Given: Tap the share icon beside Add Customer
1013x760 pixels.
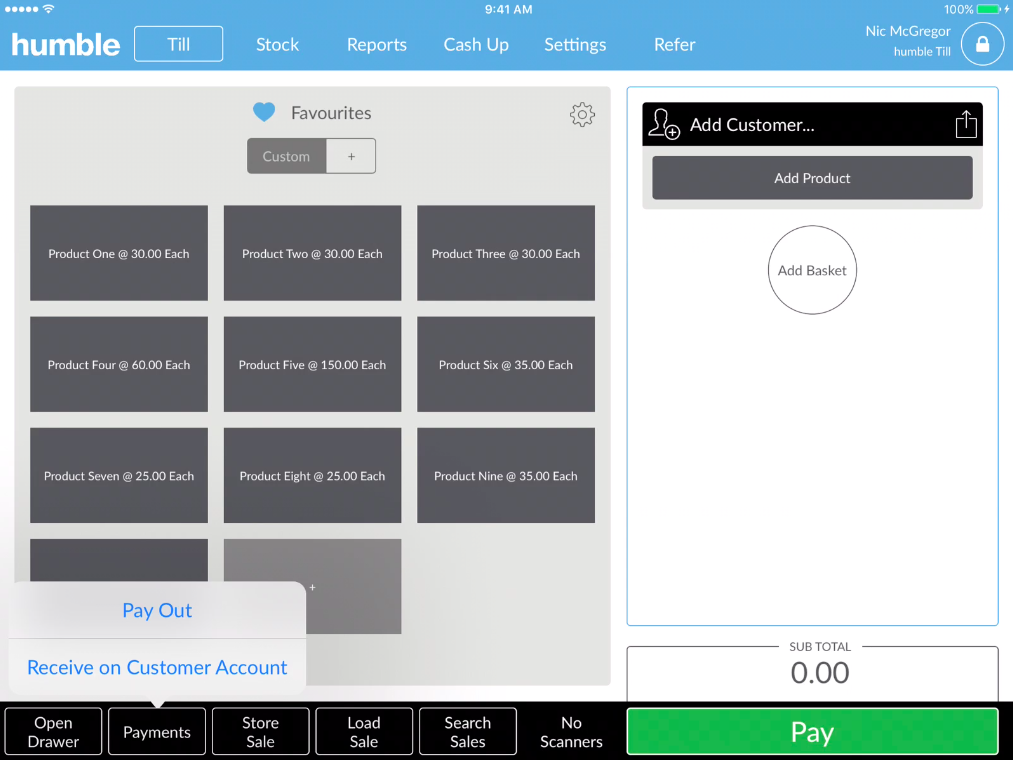Looking at the screenshot, I should click(x=966, y=124).
